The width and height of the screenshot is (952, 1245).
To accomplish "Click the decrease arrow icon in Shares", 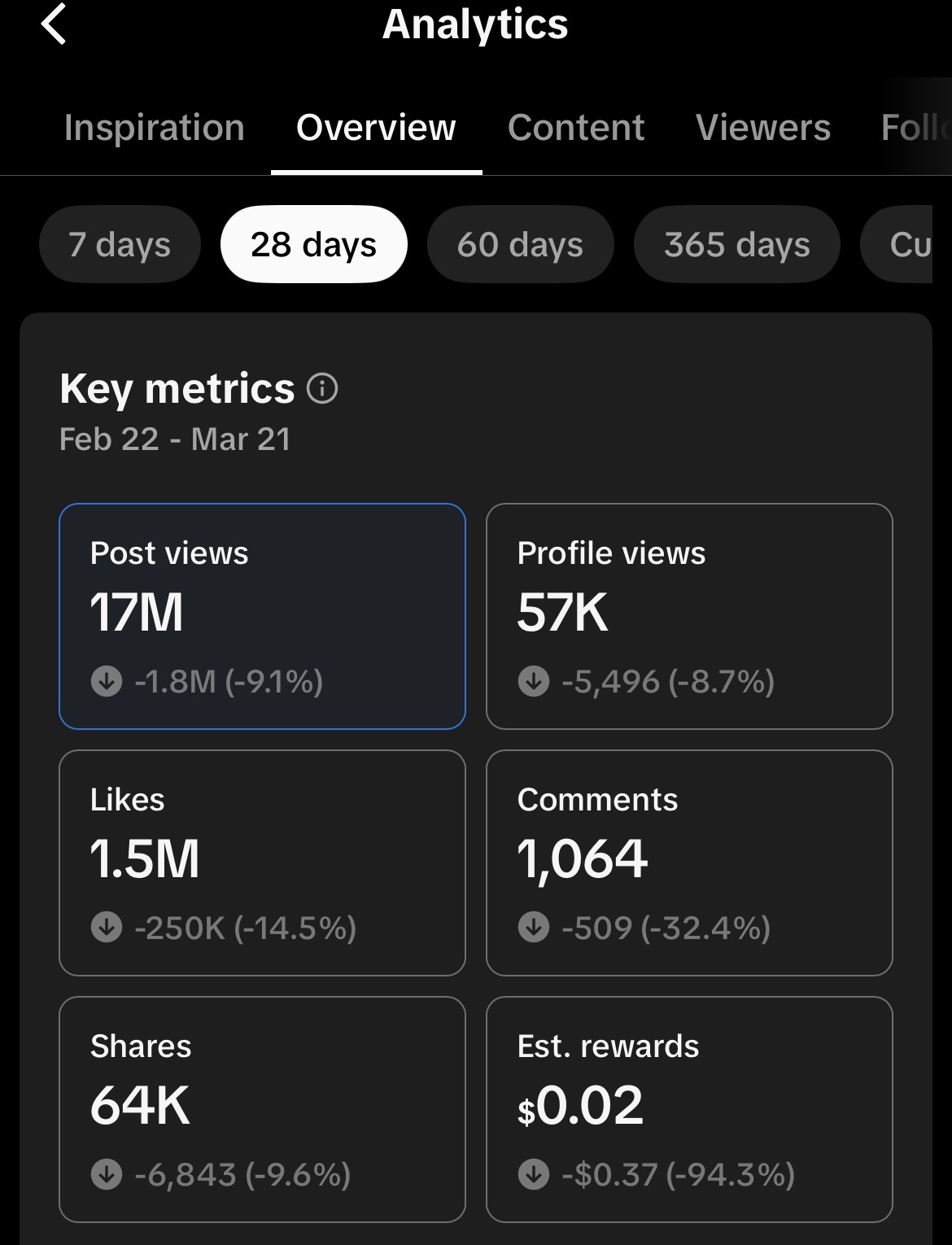I will (107, 1174).
